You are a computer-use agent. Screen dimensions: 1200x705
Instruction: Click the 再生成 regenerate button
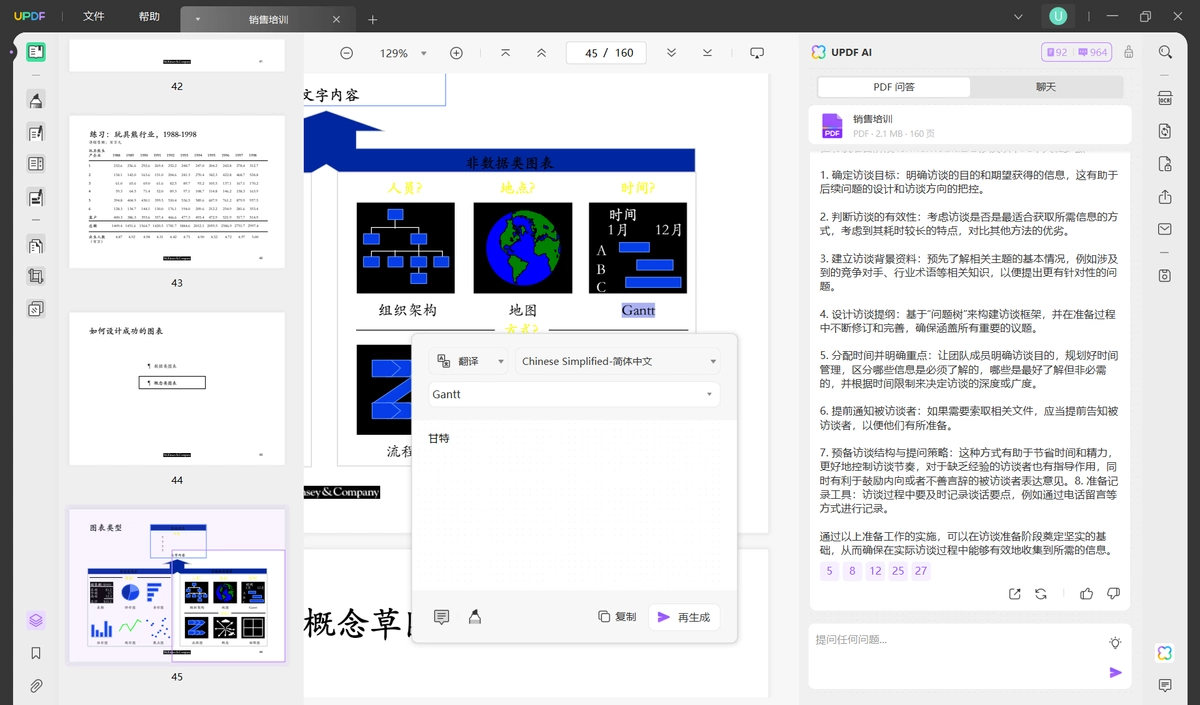(684, 617)
